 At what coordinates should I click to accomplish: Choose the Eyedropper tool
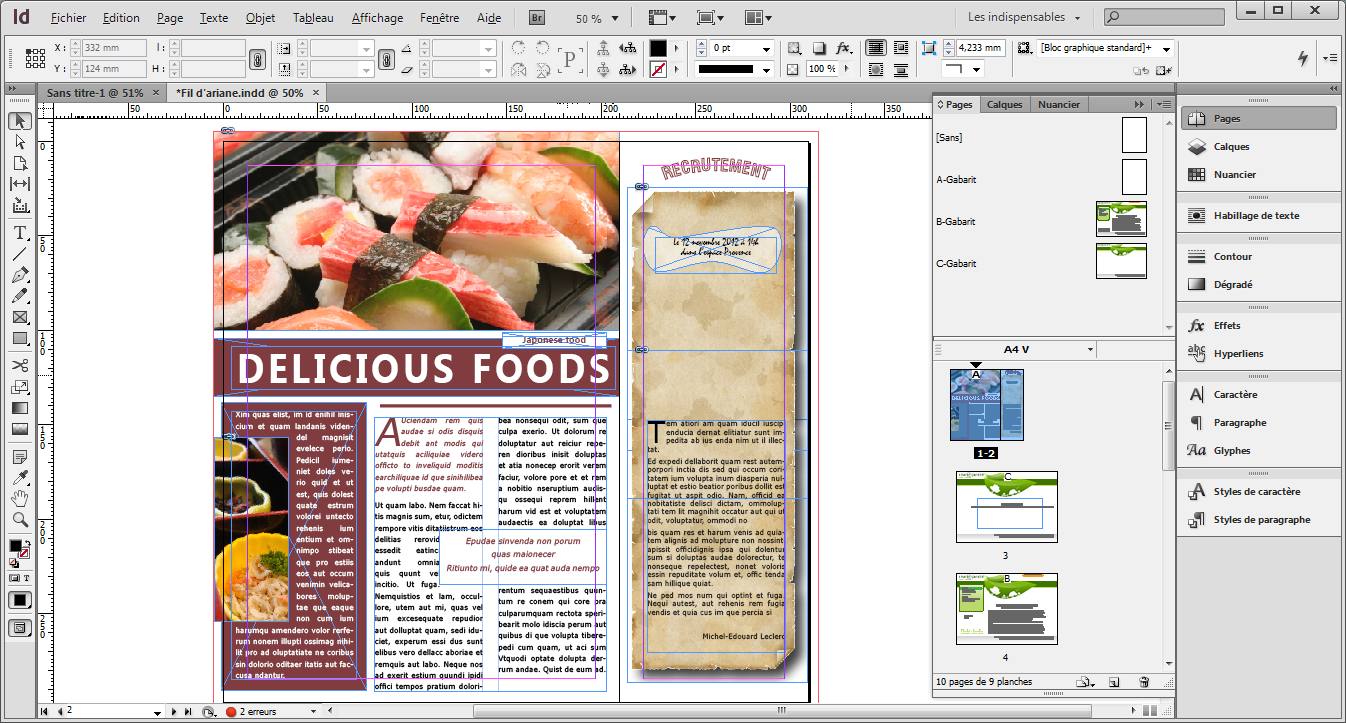click(20, 477)
